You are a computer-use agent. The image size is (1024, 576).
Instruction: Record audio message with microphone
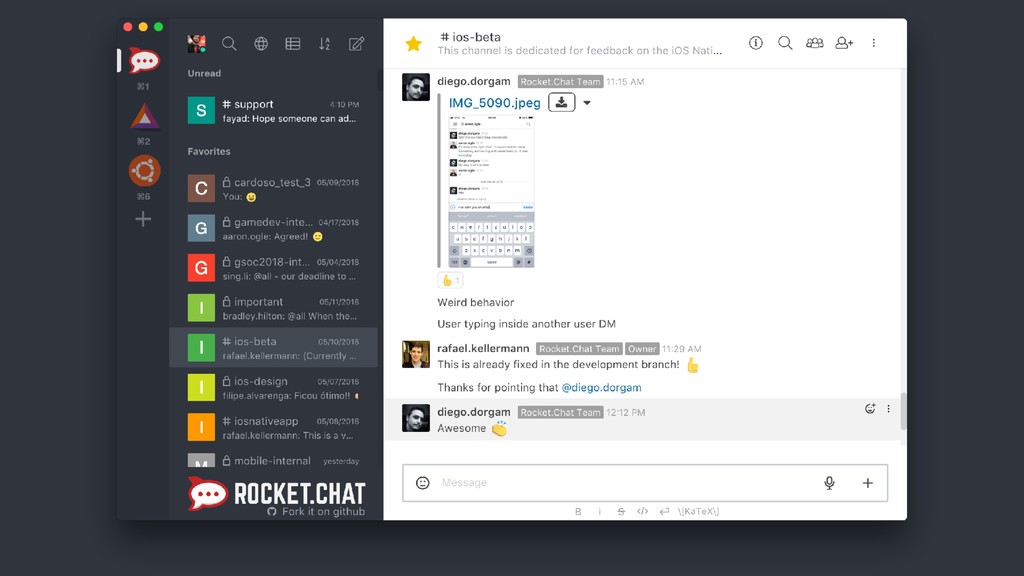tap(829, 483)
